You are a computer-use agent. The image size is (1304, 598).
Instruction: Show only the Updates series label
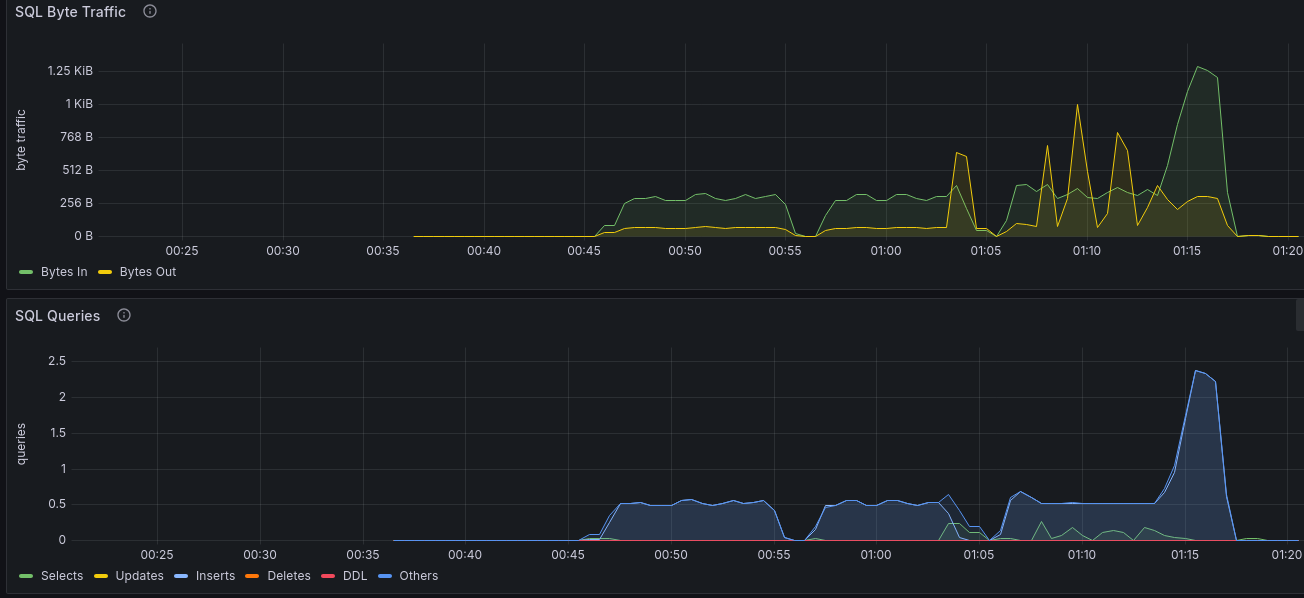coord(140,576)
